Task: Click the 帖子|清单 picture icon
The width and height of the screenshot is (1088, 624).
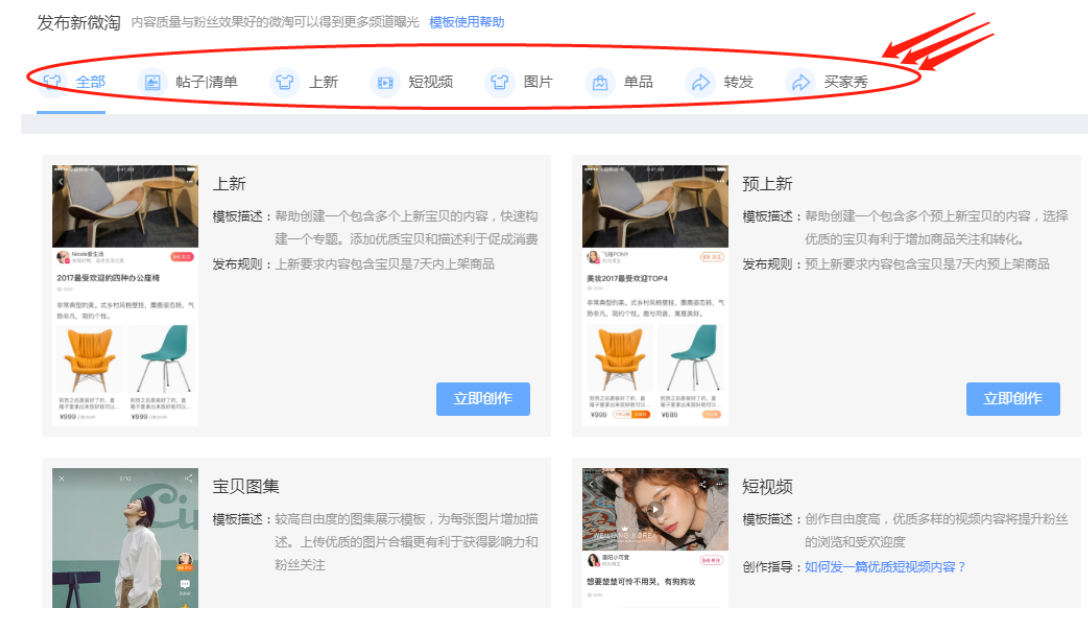Action: (x=152, y=82)
